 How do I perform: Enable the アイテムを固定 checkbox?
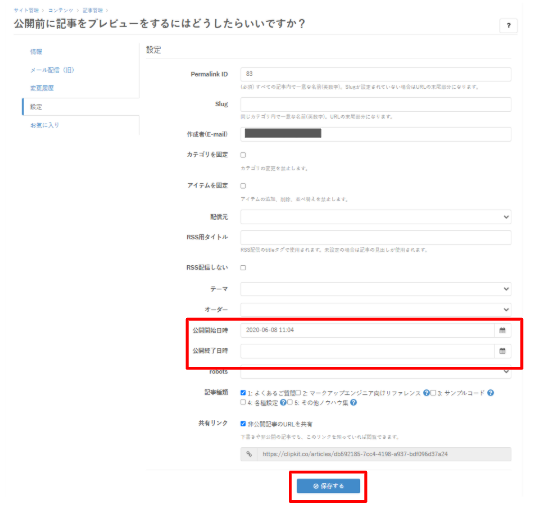click(x=243, y=186)
